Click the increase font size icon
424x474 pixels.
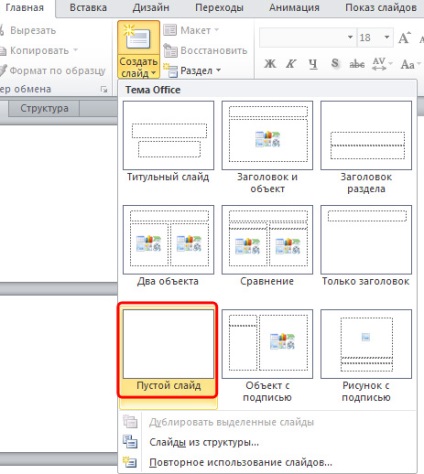click(x=404, y=38)
